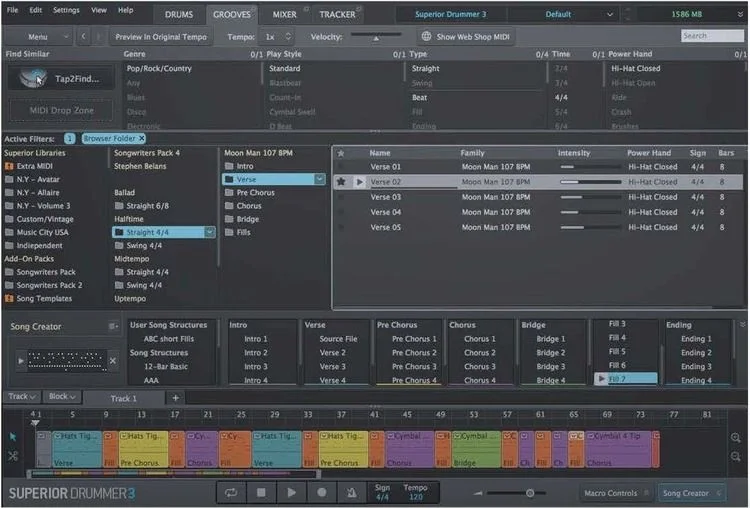The image size is (750, 508).
Task: Open the Fills folder in Moon Man
Action: (x=238, y=232)
